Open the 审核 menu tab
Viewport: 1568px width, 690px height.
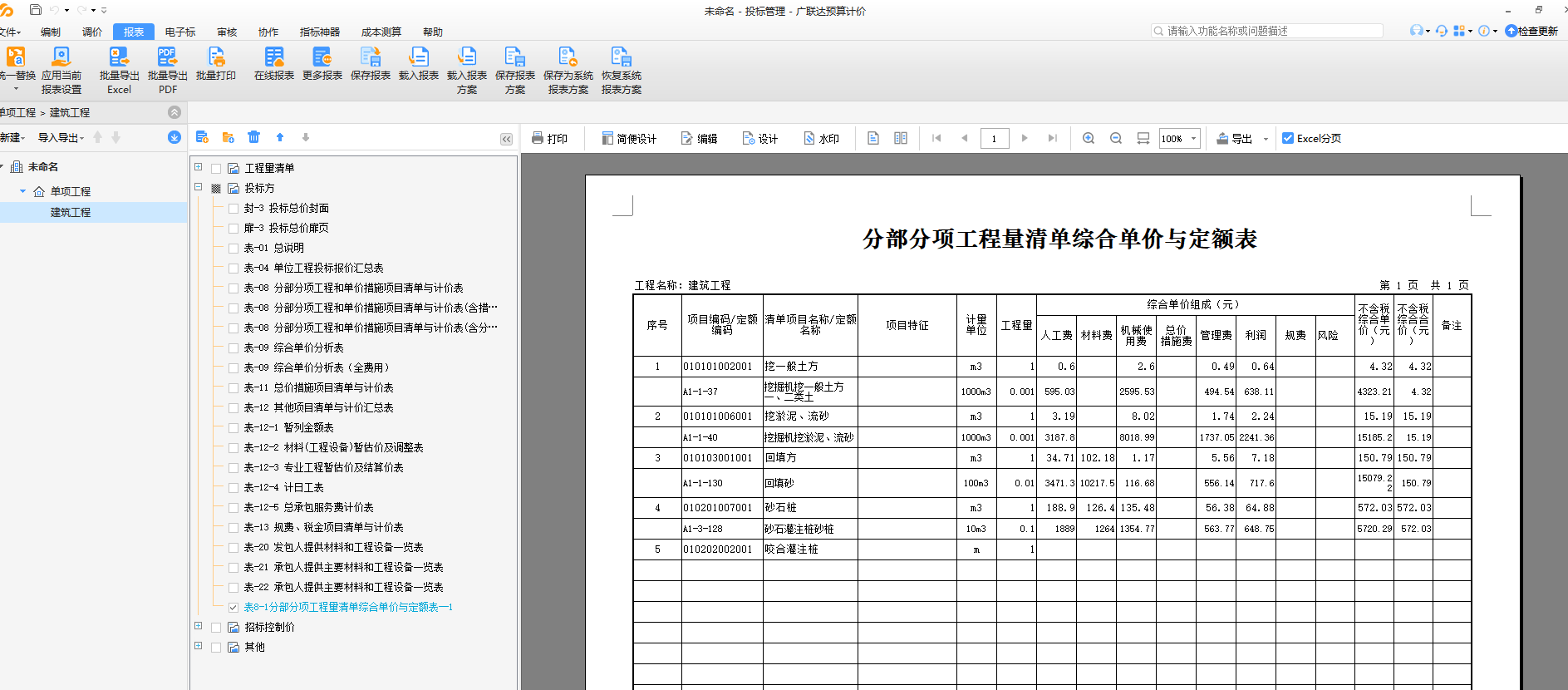pyautogui.click(x=227, y=32)
